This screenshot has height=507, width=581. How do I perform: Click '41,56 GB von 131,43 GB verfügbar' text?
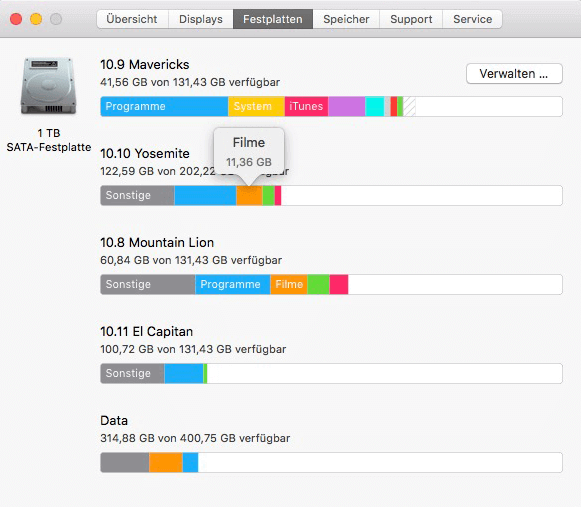pyautogui.click(x=190, y=82)
